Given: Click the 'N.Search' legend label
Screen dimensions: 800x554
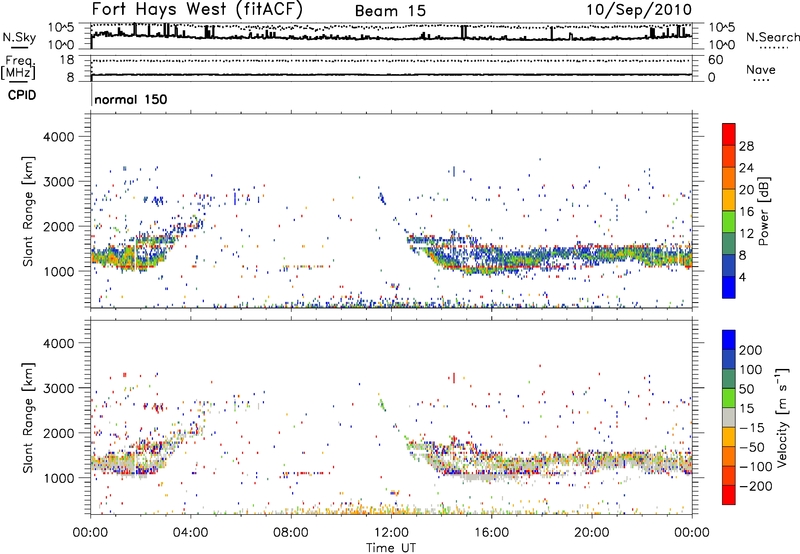Looking at the screenshot, I should 772,37.
